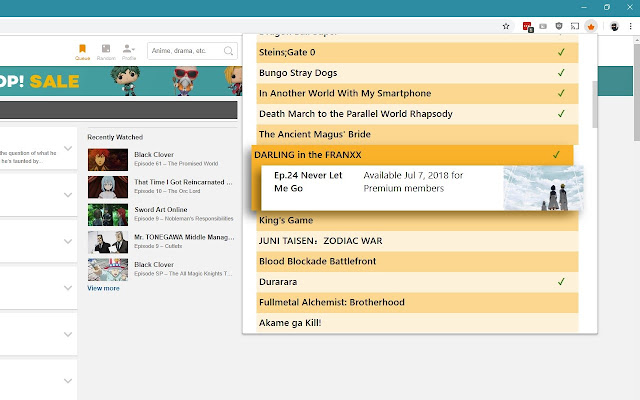Select In Another World With My Smartphone title
Screen dimensions: 640x400
click(345, 93)
